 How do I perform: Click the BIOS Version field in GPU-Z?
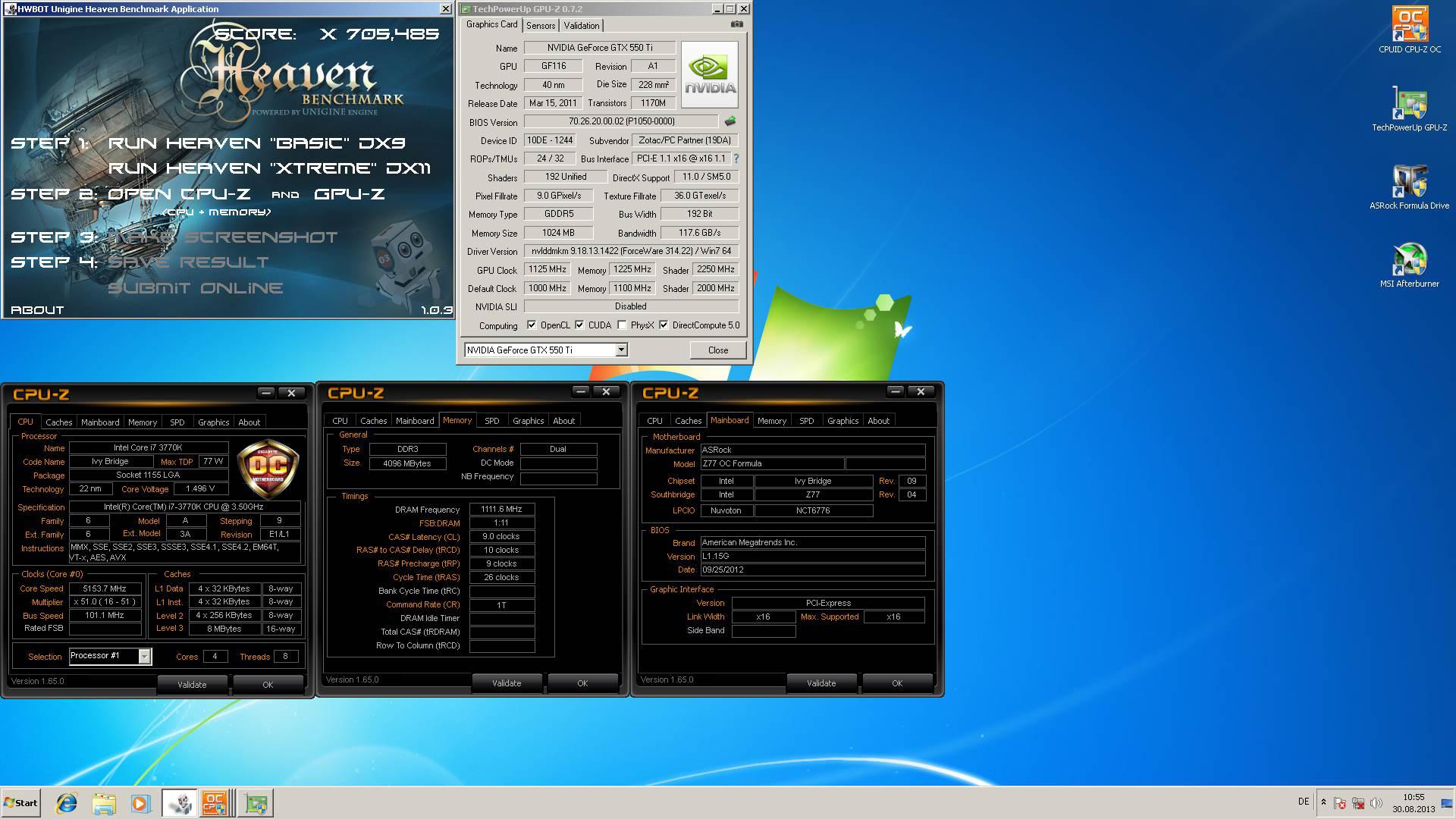pyautogui.click(x=621, y=121)
